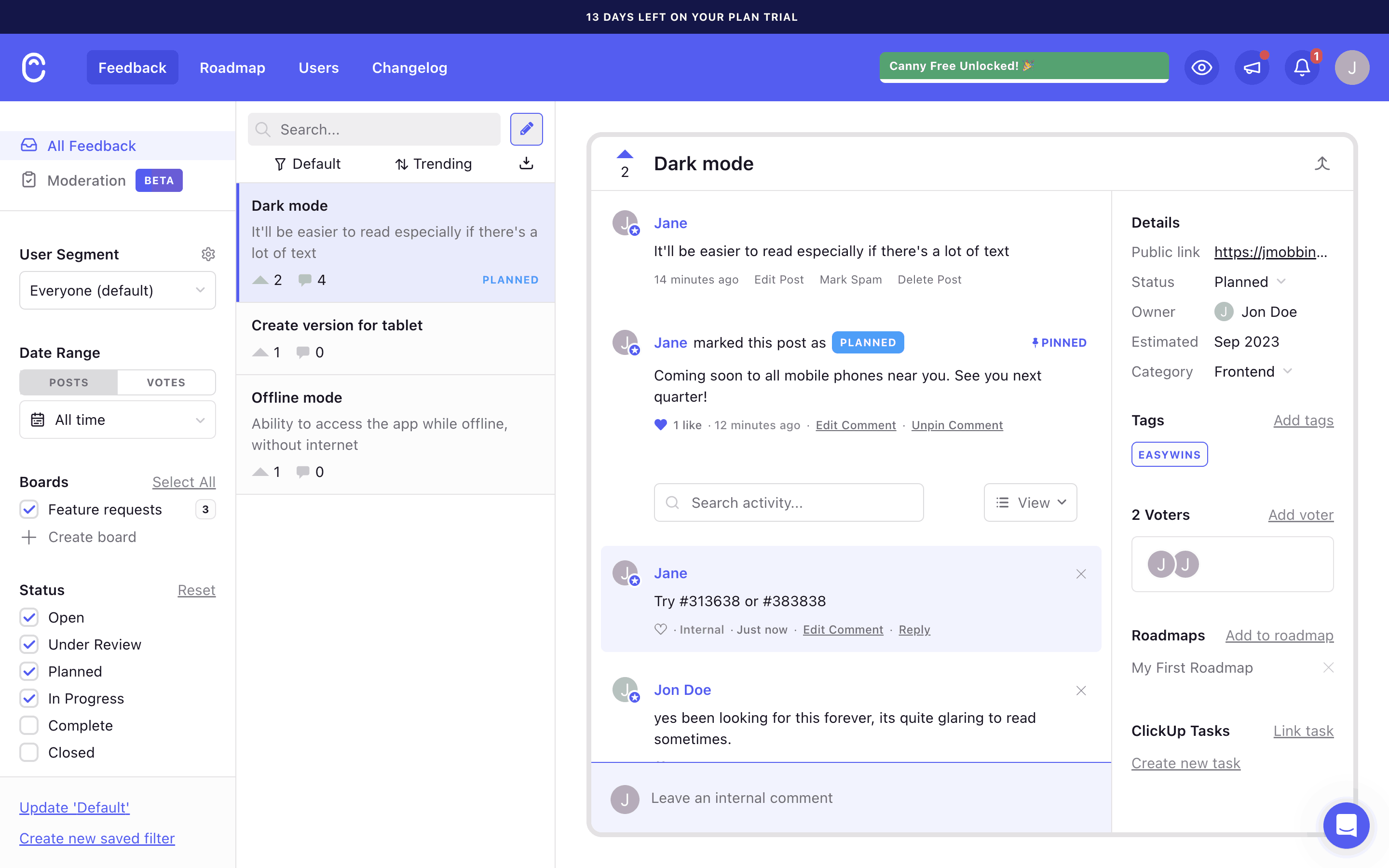Expand the Everyone (default) segment dropdown
The height and width of the screenshot is (868, 1389).
[118, 290]
